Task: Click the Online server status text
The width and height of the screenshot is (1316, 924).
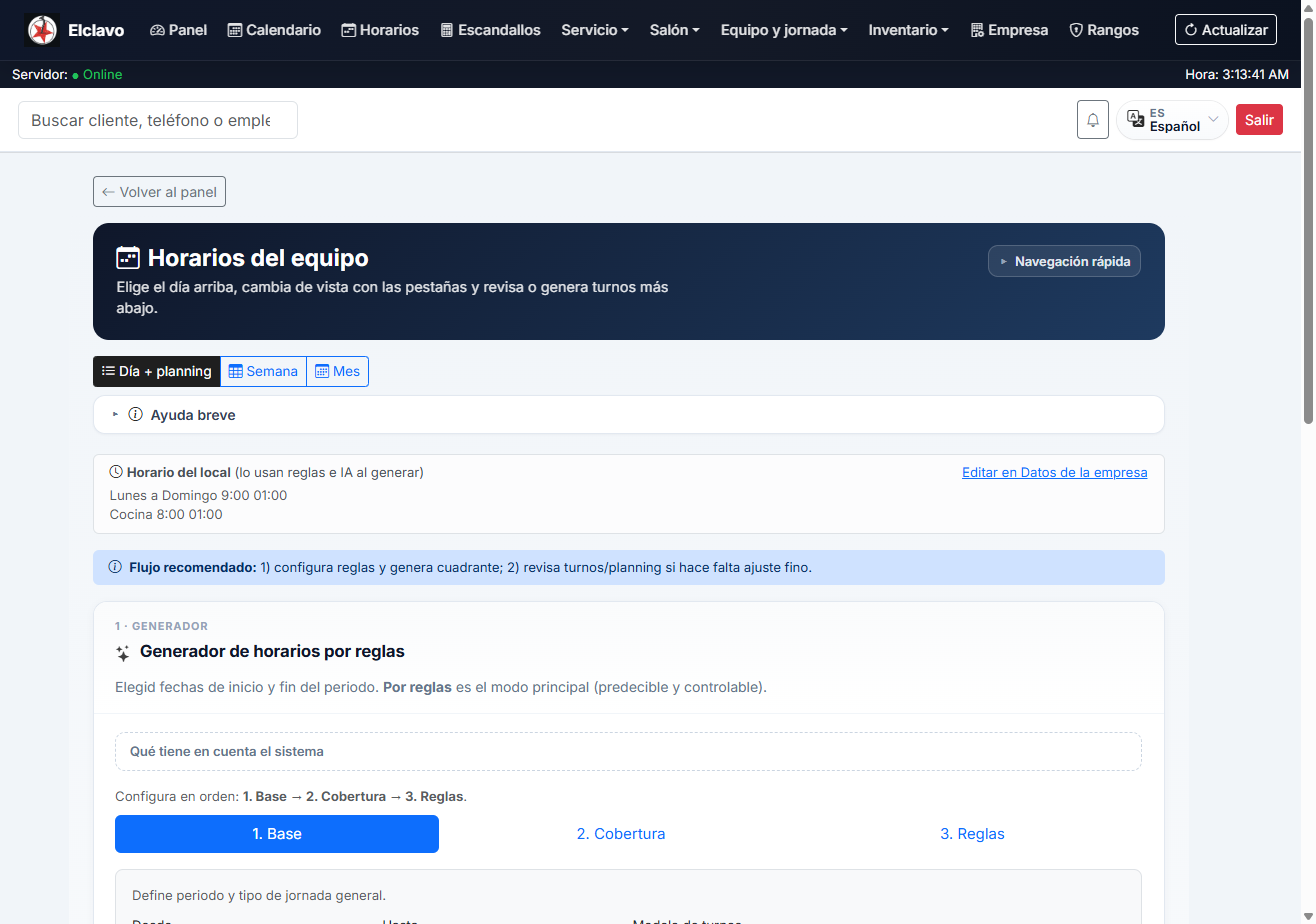Action: pos(102,75)
